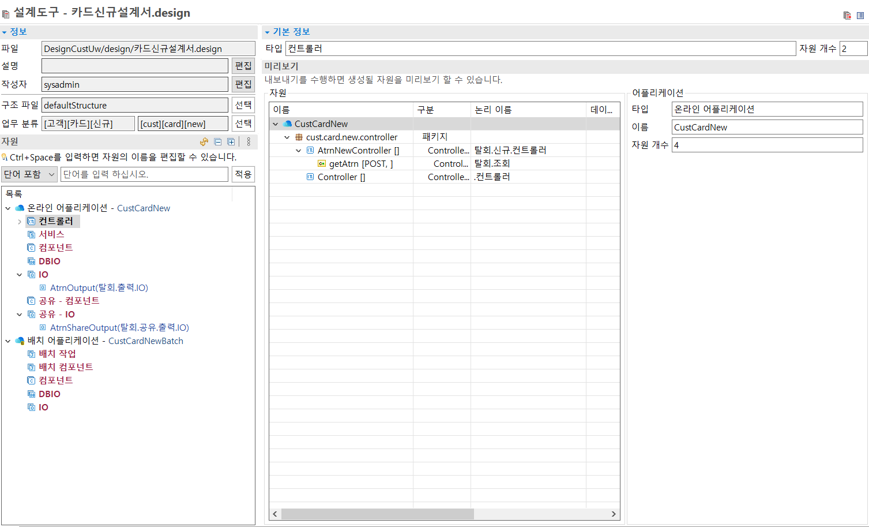Click the 공유 - 컴포넌트 node icon
The height and width of the screenshot is (527, 869).
coord(32,301)
